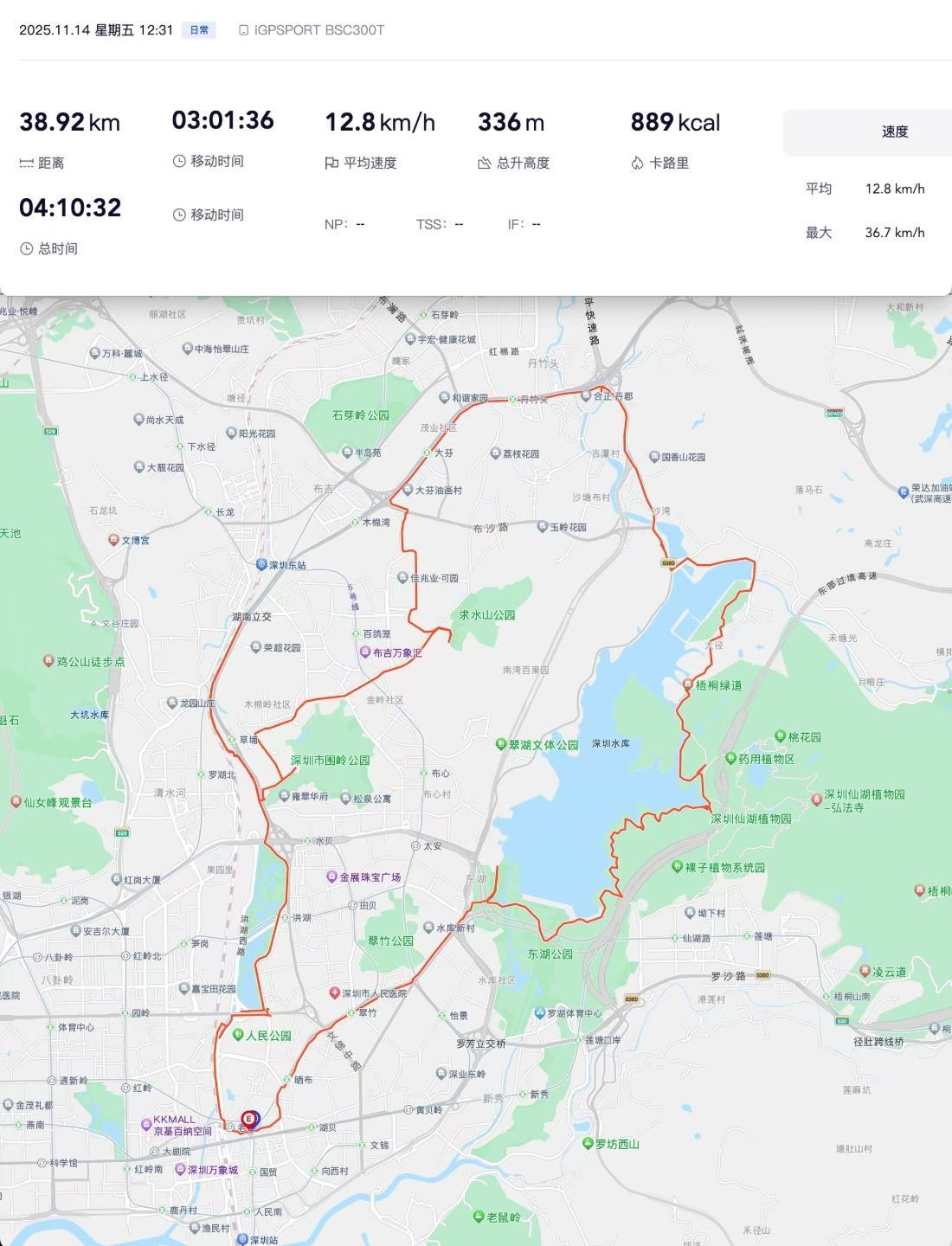
Task: Click the 凌云道 marker
Action: 865,972
